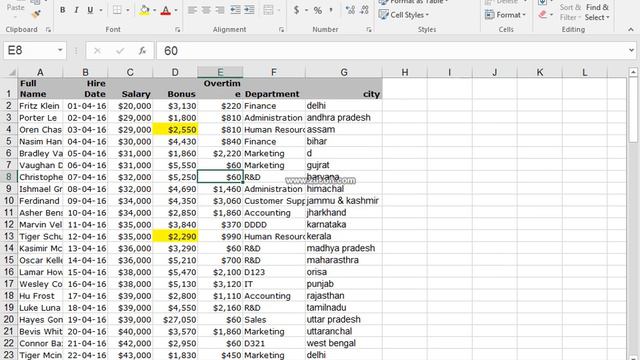640x360 pixels.
Task: Select the overtime cell $3,120
Action: (x=220, y=284)
